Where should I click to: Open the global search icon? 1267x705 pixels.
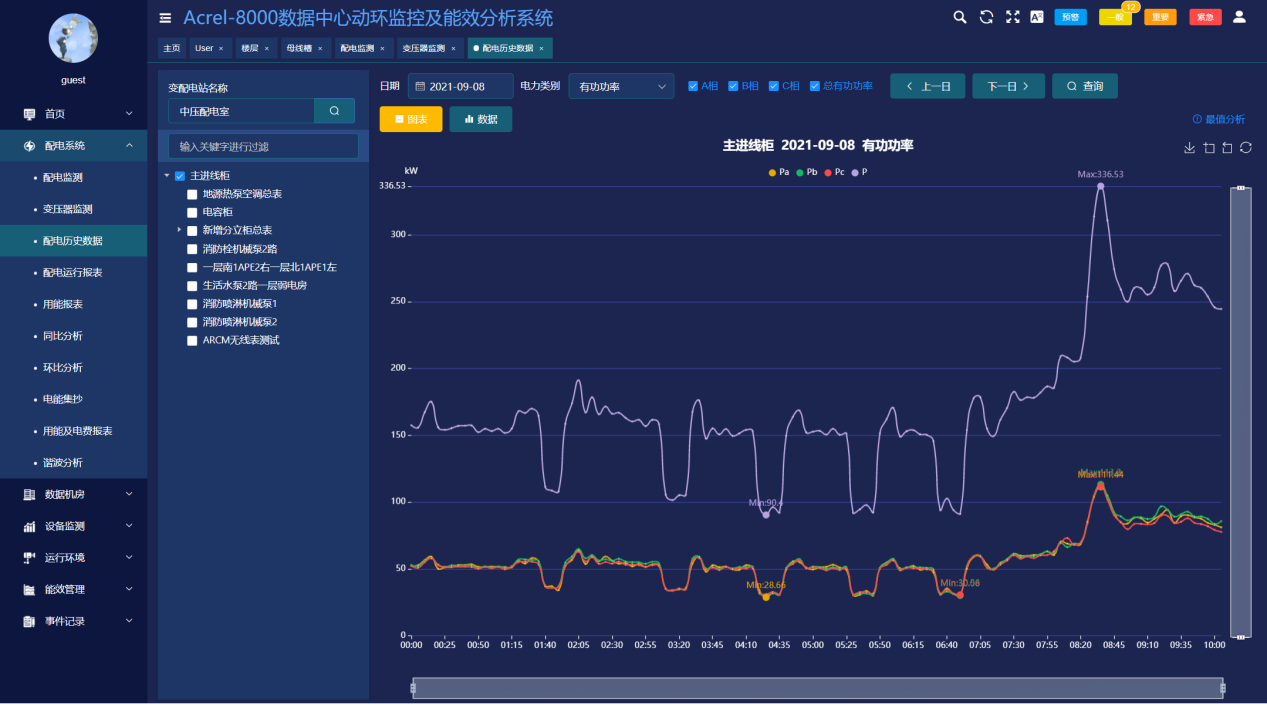(x=959, y=17)
